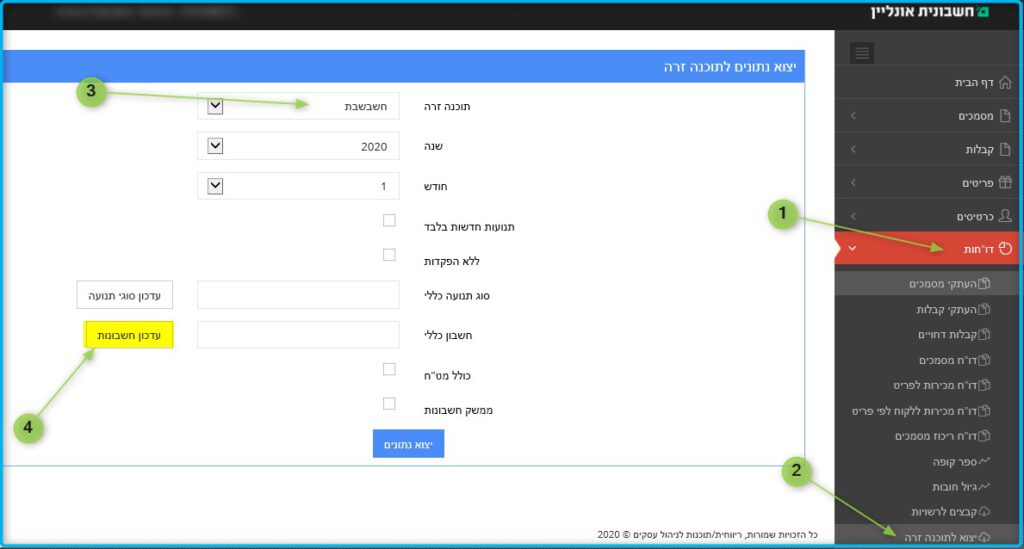Open the כרטיסים sidebar menu
This screenshot has height=549, width=1024.
[x=927, y=215]
